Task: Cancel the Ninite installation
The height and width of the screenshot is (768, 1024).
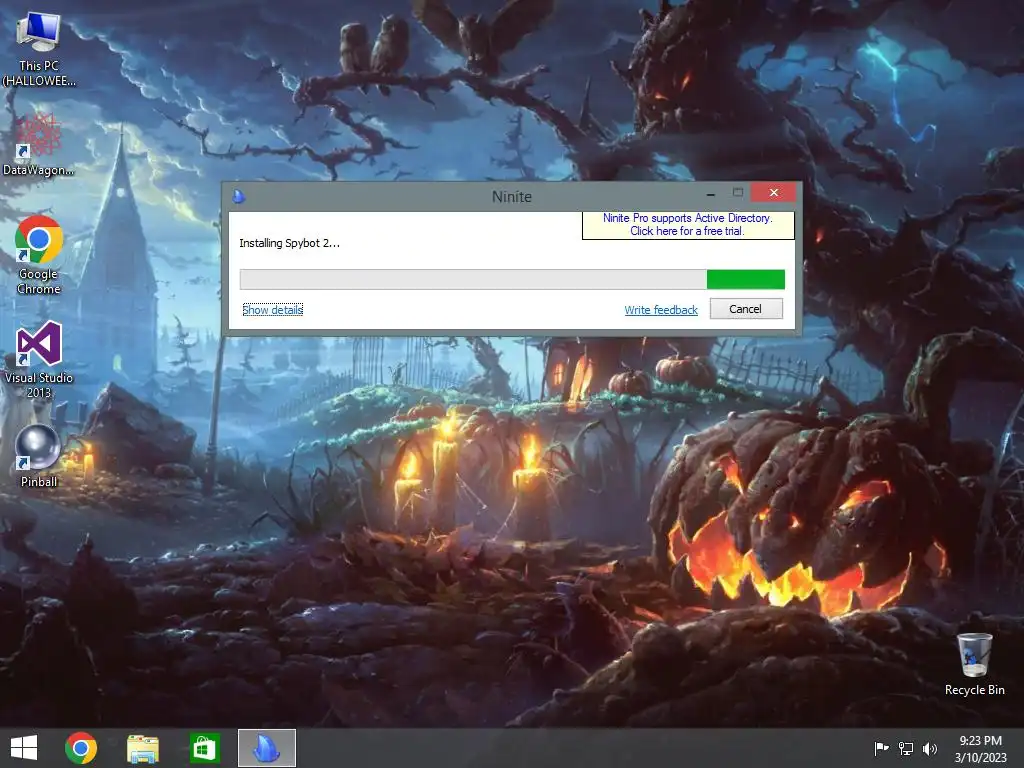Action: tap(746, 309)
